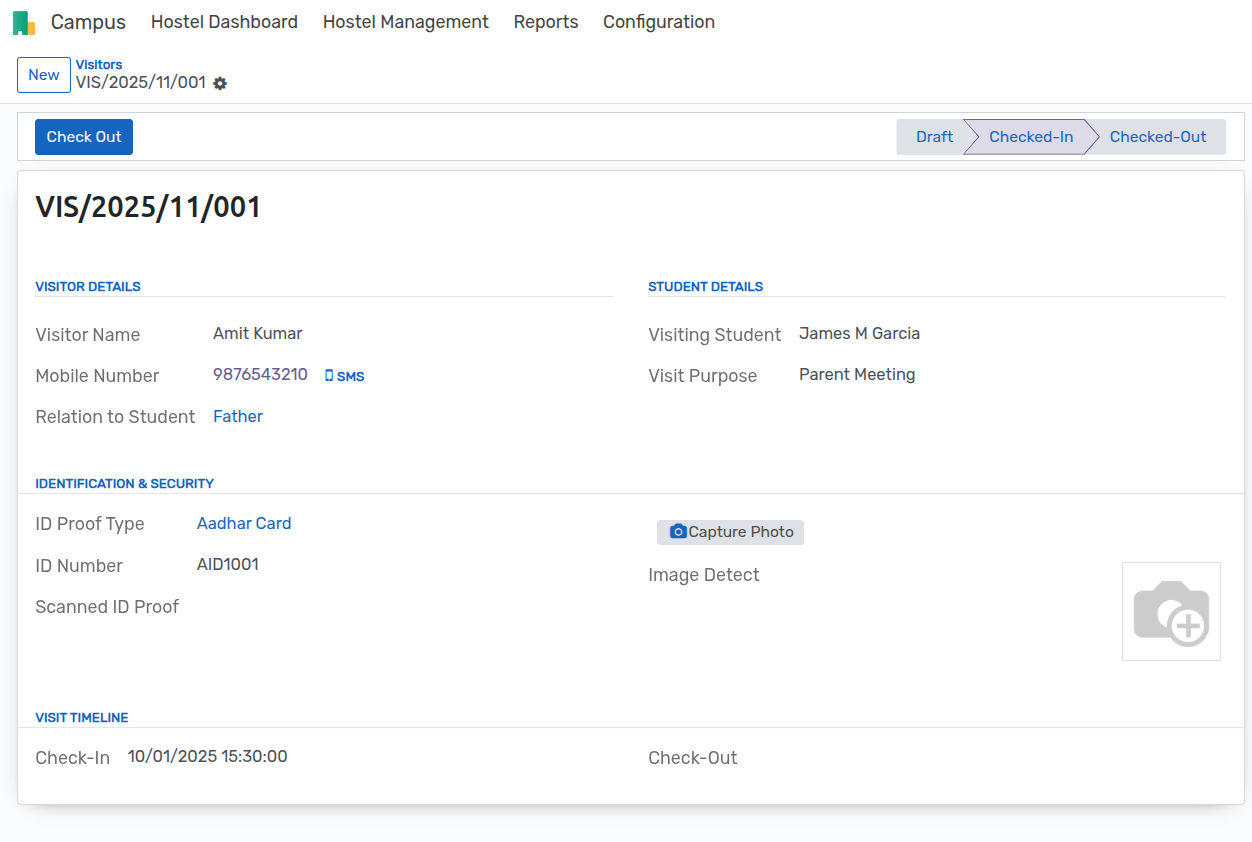Select the Draft status stage
The width and height of the screenshot is (1252, 842).
tap(934, 137)
